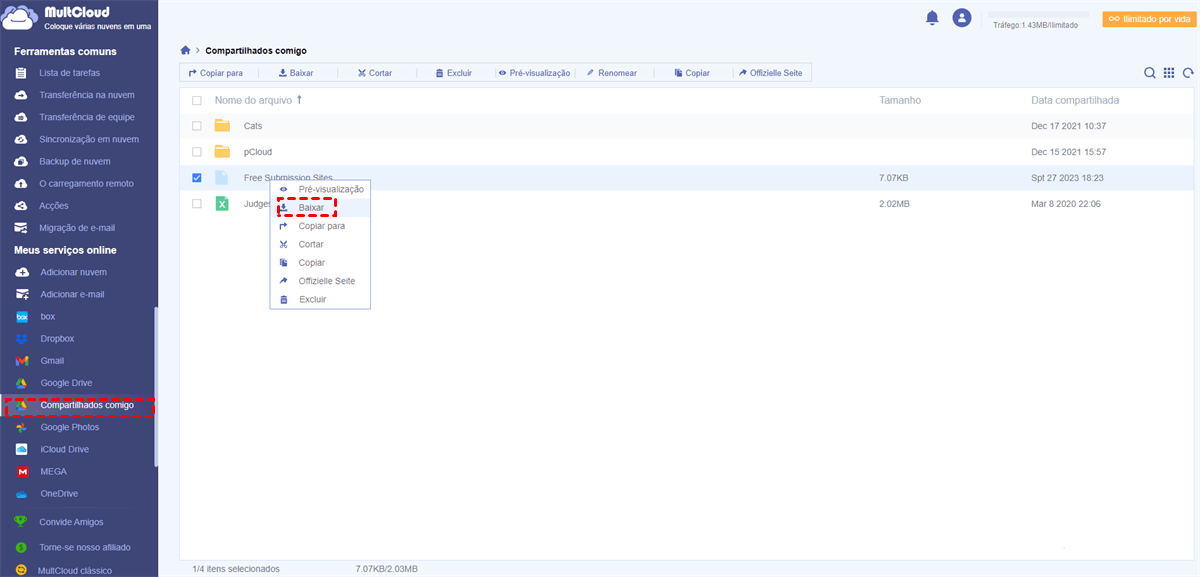Click Data compartilhada column header
This screenshot has height=577, width=1200.
[1075, 100]
